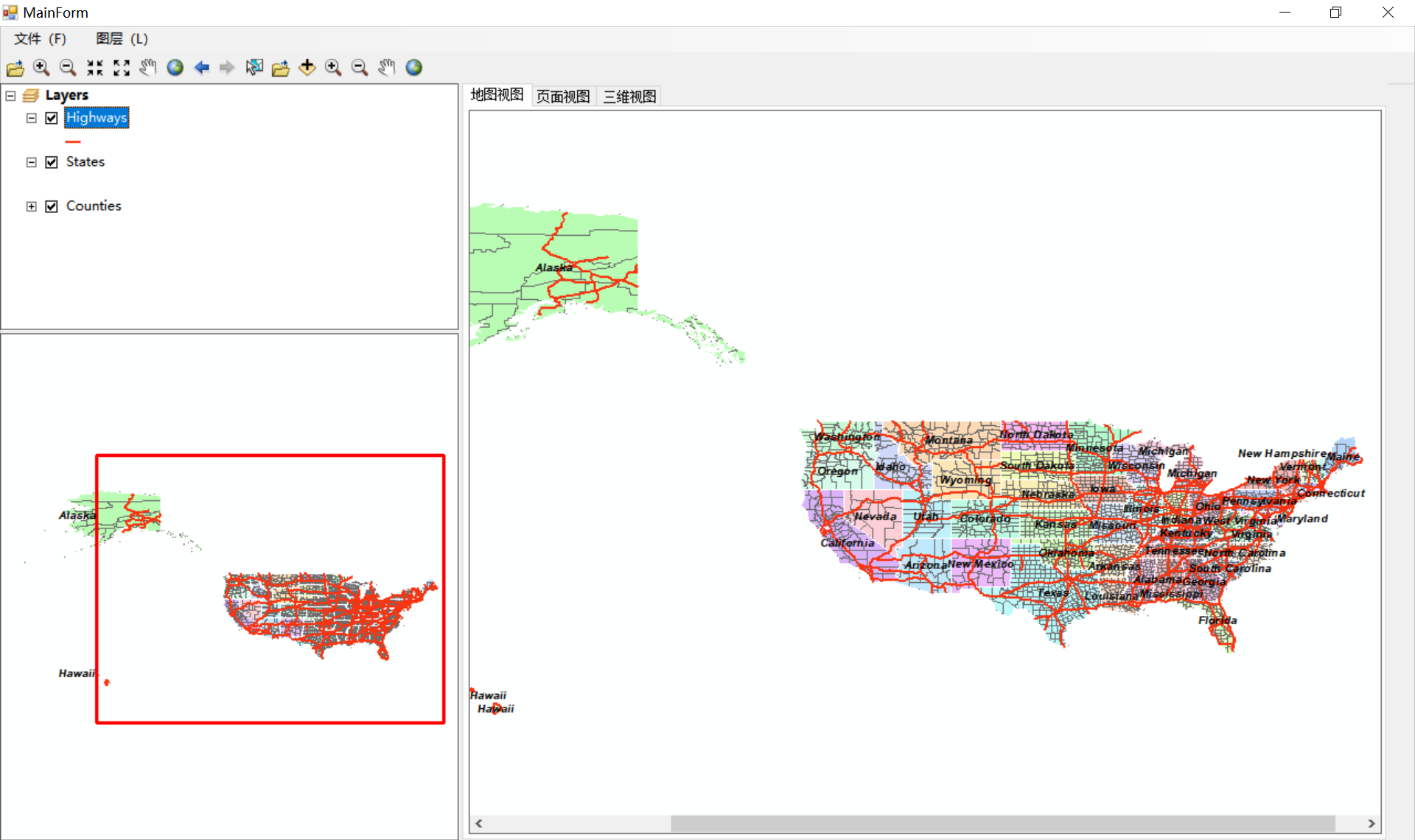Select the zoom in magnifier tool
1415x840 pixels.
click(41, 67)
